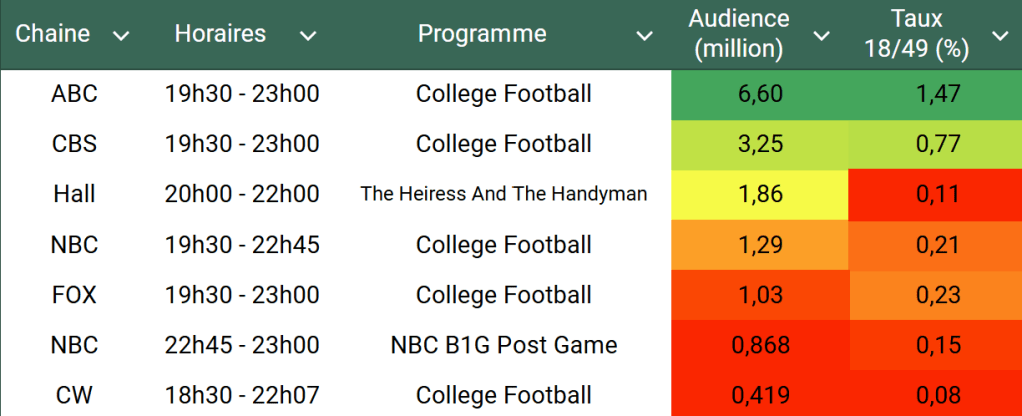
Task: Click the Programme header text
Action: click(482, 34)
